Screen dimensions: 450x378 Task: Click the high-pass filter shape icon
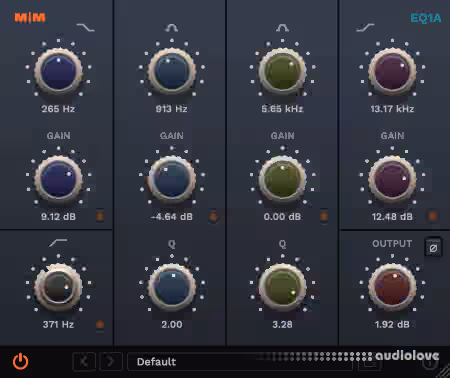(58, 243)
